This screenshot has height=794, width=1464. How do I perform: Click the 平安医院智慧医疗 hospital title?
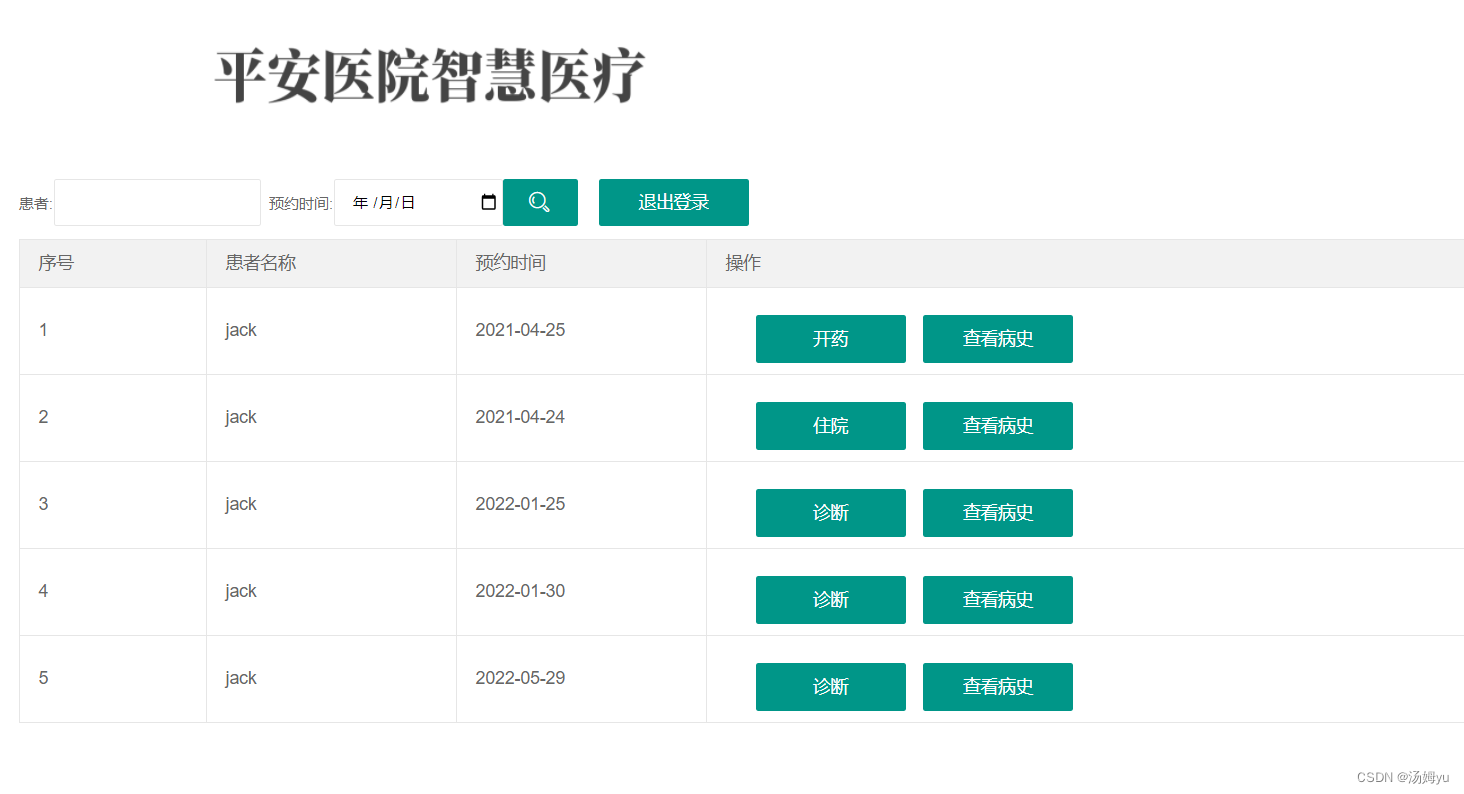tap(428, 72)
